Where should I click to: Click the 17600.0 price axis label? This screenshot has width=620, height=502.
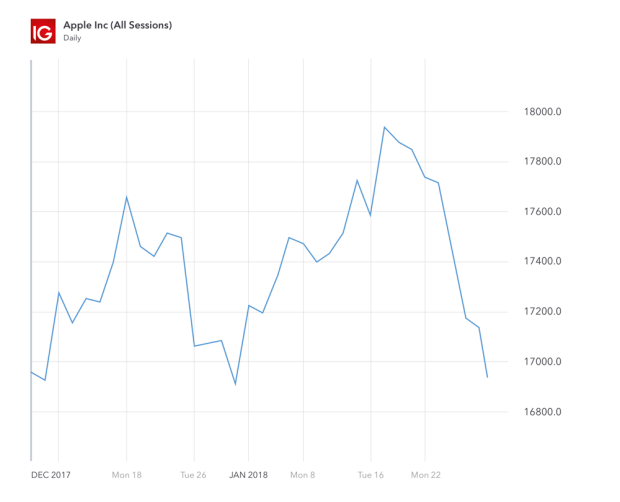[x=542, y=211]
